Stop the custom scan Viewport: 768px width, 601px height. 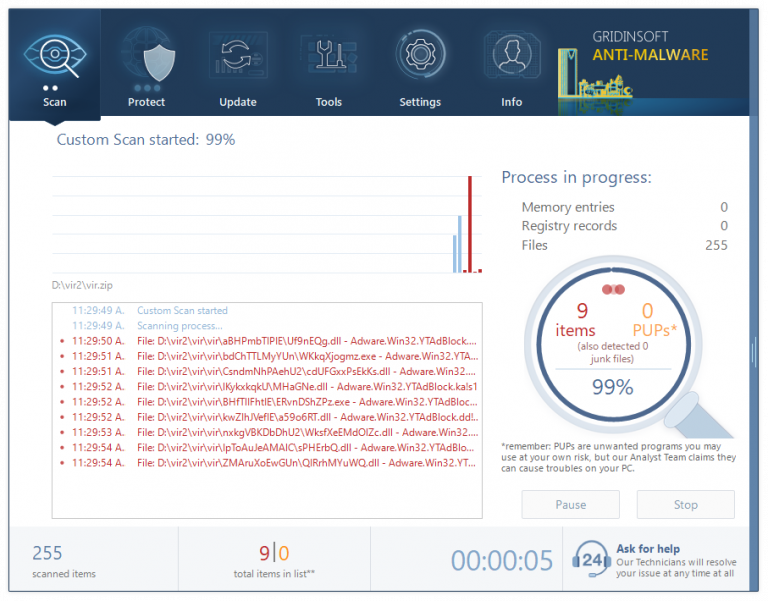click(x=685, y=504)
